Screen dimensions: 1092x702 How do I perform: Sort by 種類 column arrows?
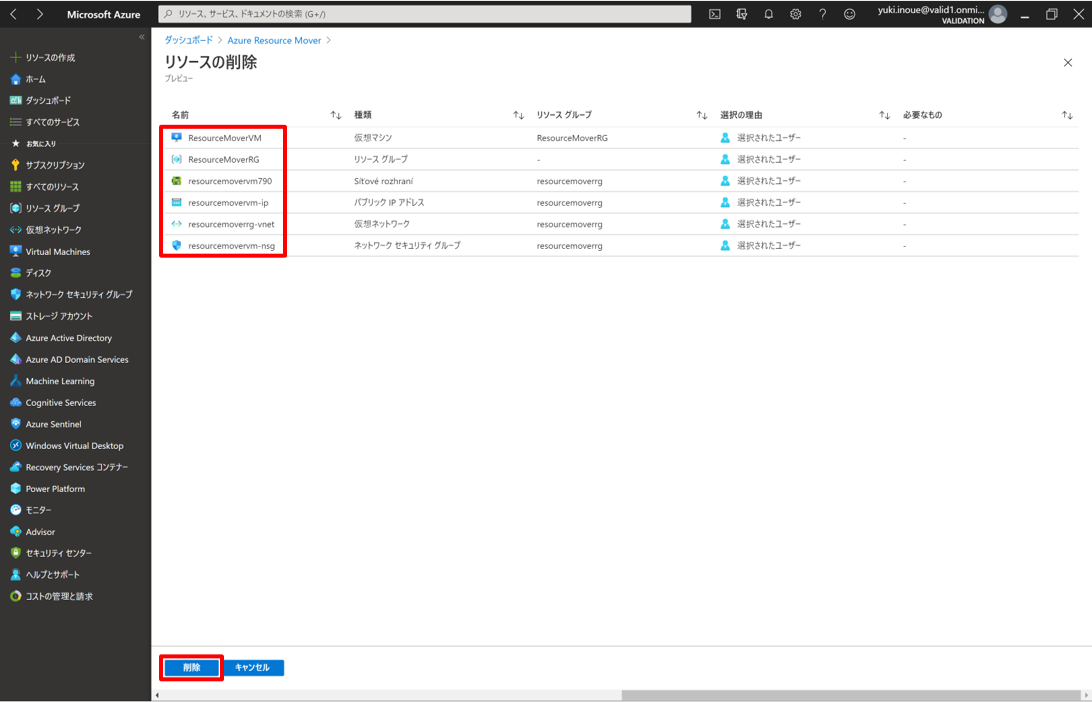[x=518, y=115]
